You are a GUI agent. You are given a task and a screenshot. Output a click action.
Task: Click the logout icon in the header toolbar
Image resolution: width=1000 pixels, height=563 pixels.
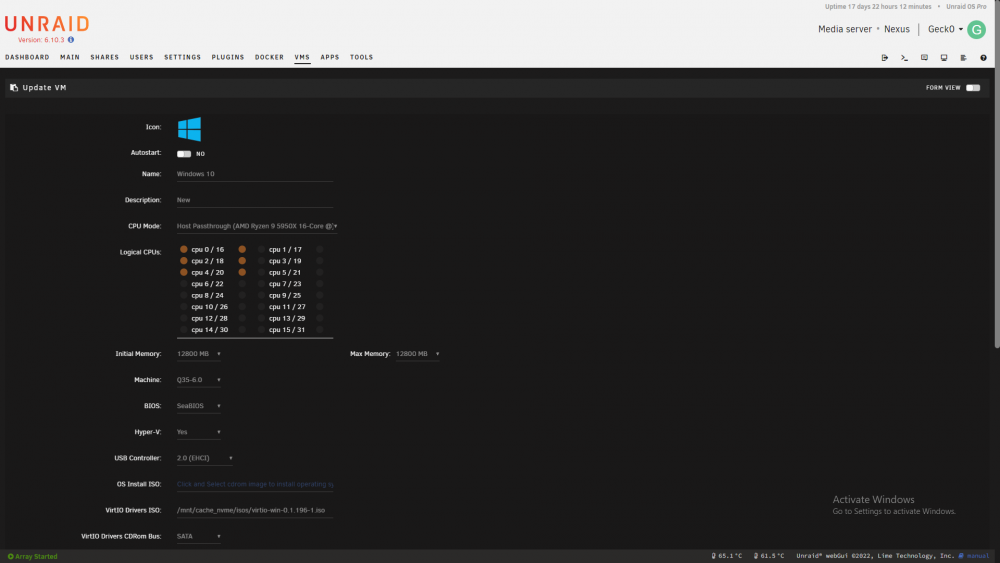[885, 57]
